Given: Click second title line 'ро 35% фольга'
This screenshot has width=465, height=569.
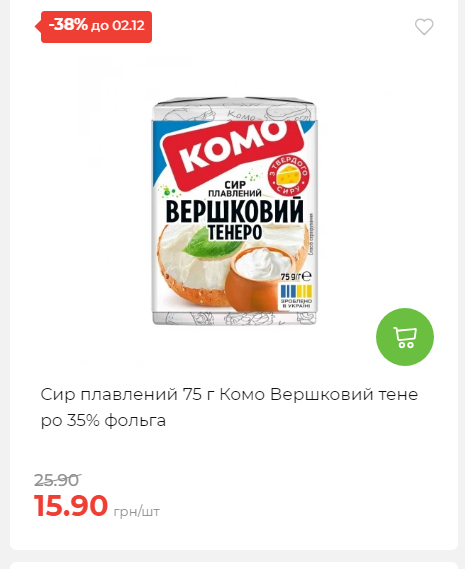Looking at the screenshot, I should (x=103, y=421).
